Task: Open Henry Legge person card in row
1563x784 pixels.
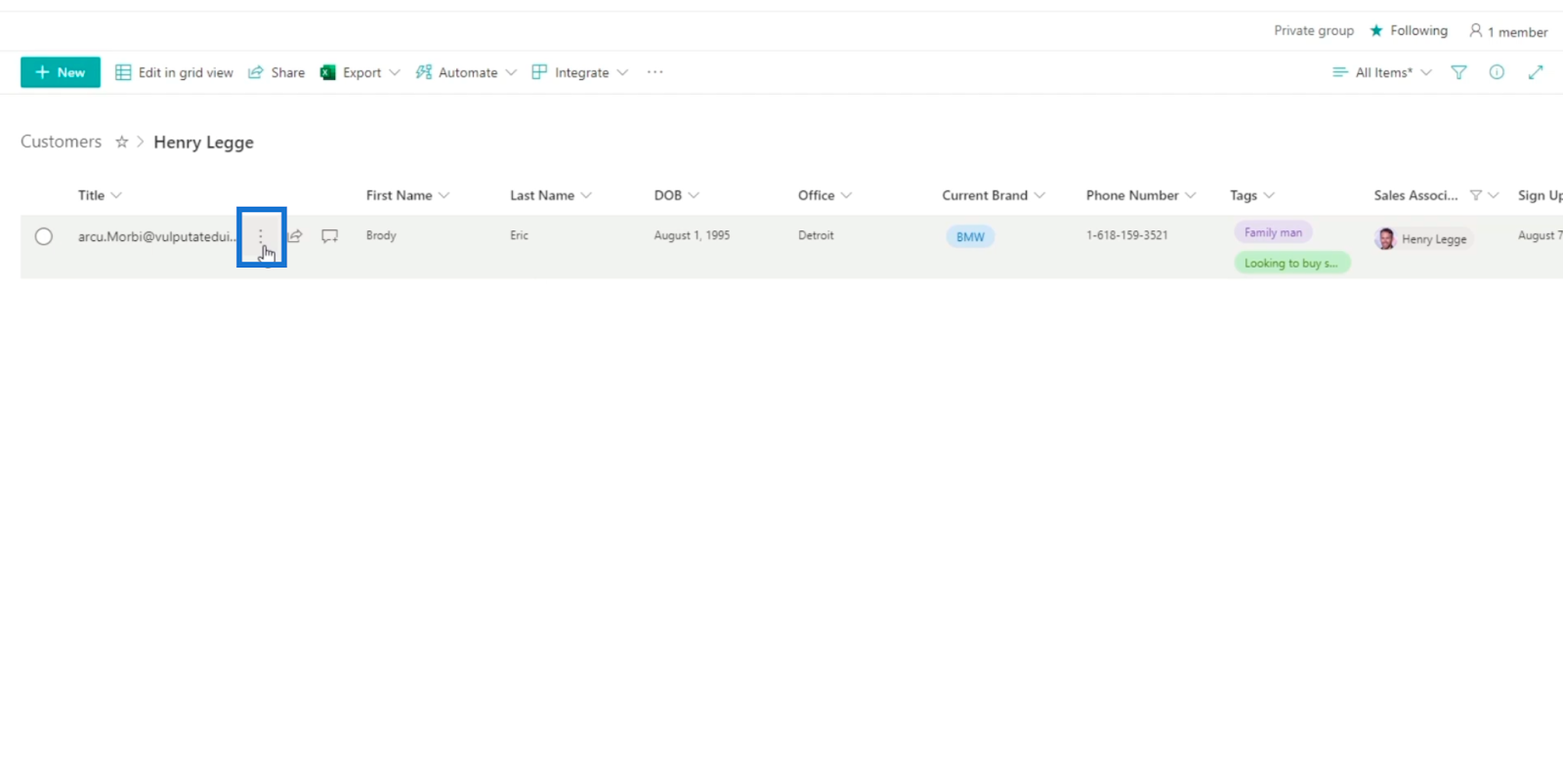Action: pos(1423,239)
